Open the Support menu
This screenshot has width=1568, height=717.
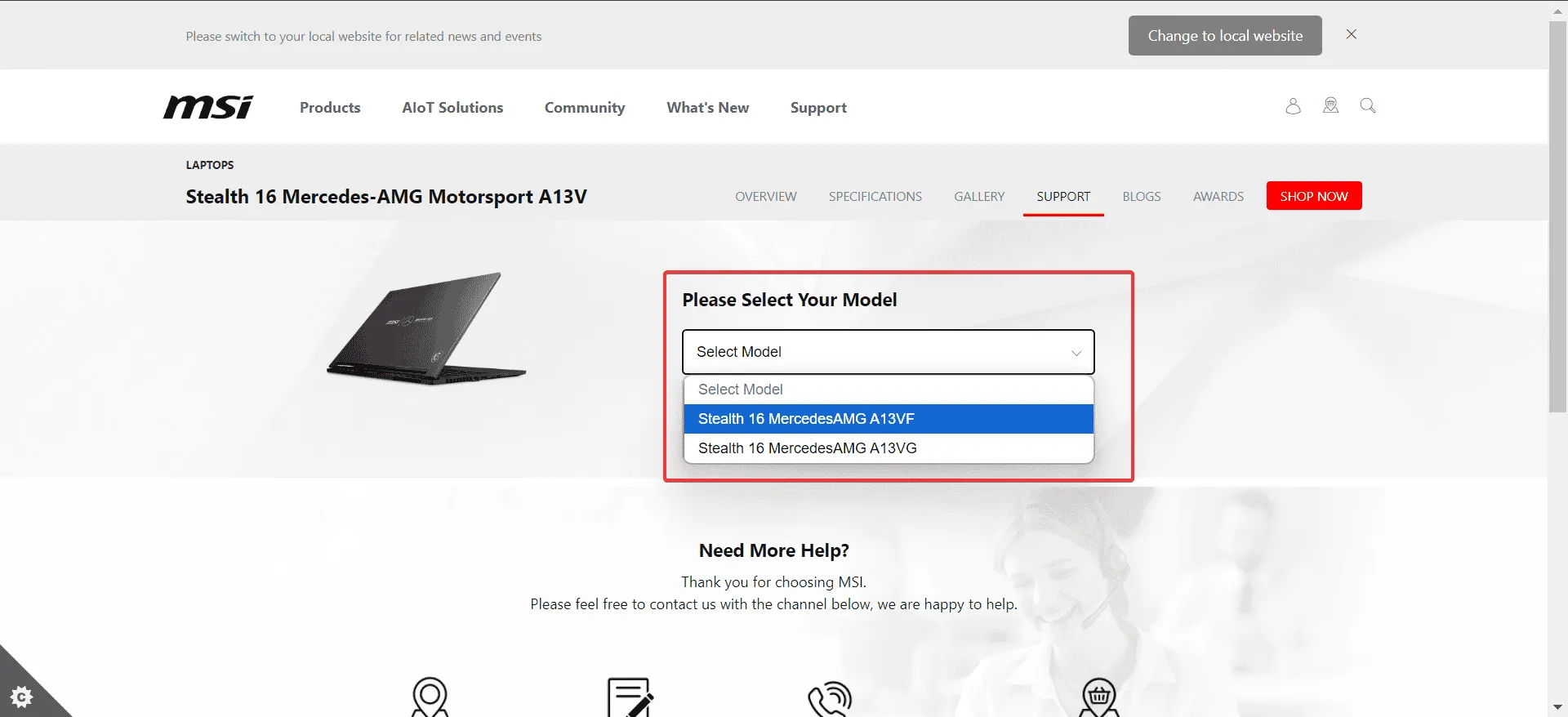[818, 108]
